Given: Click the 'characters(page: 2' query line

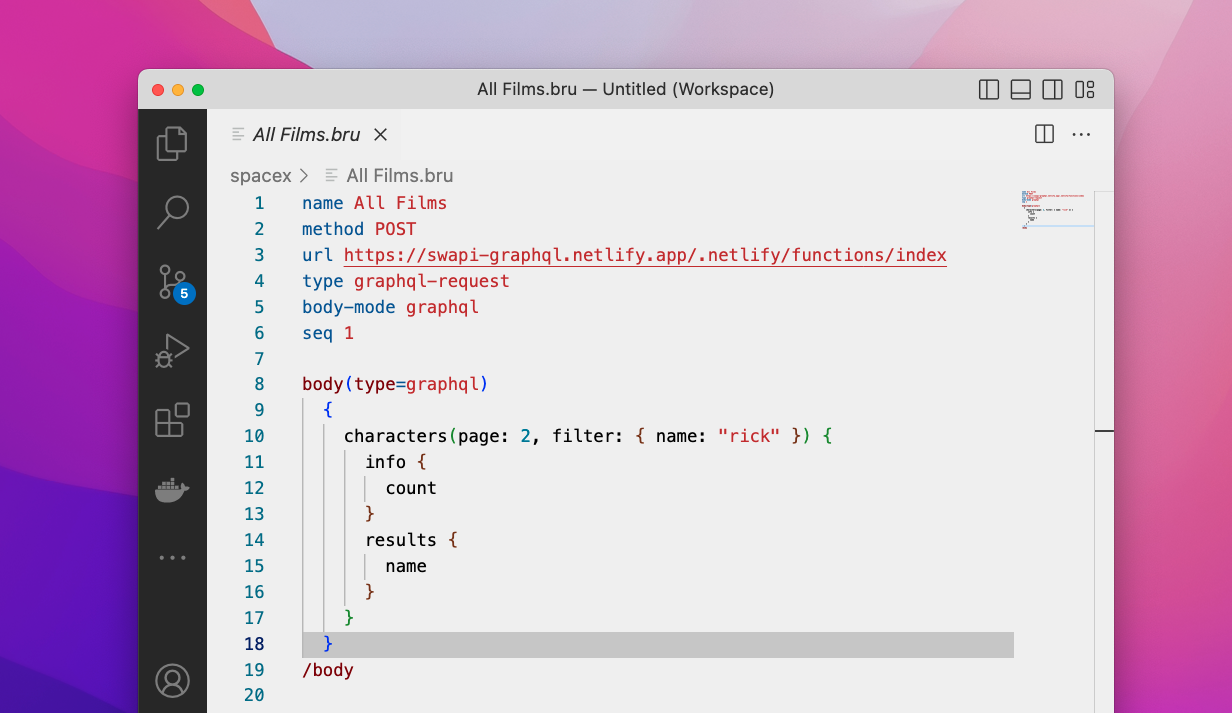Looking at the screenshot, I should 588,436.
